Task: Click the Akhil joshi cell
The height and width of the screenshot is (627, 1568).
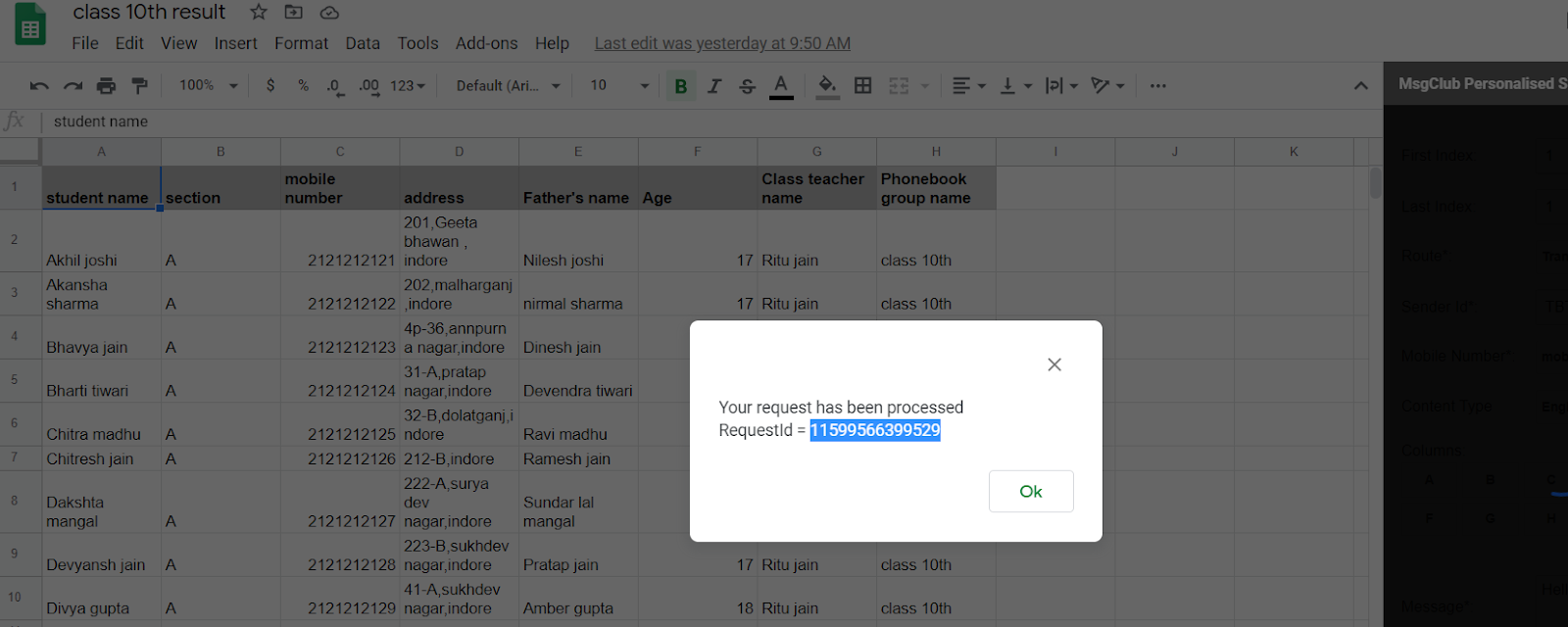Action: tap(101, 241)
